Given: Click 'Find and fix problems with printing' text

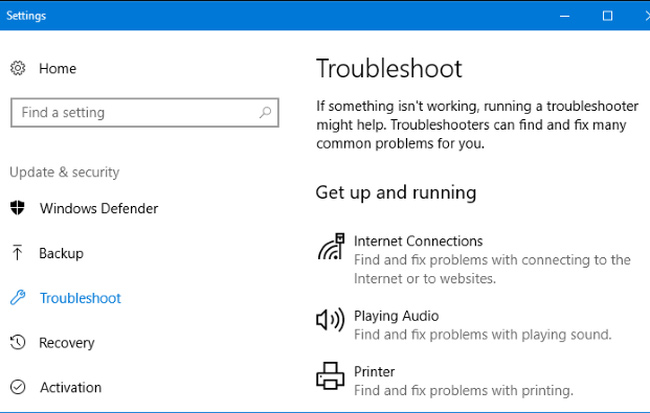Looking at the screenshot, I should 463,391.
